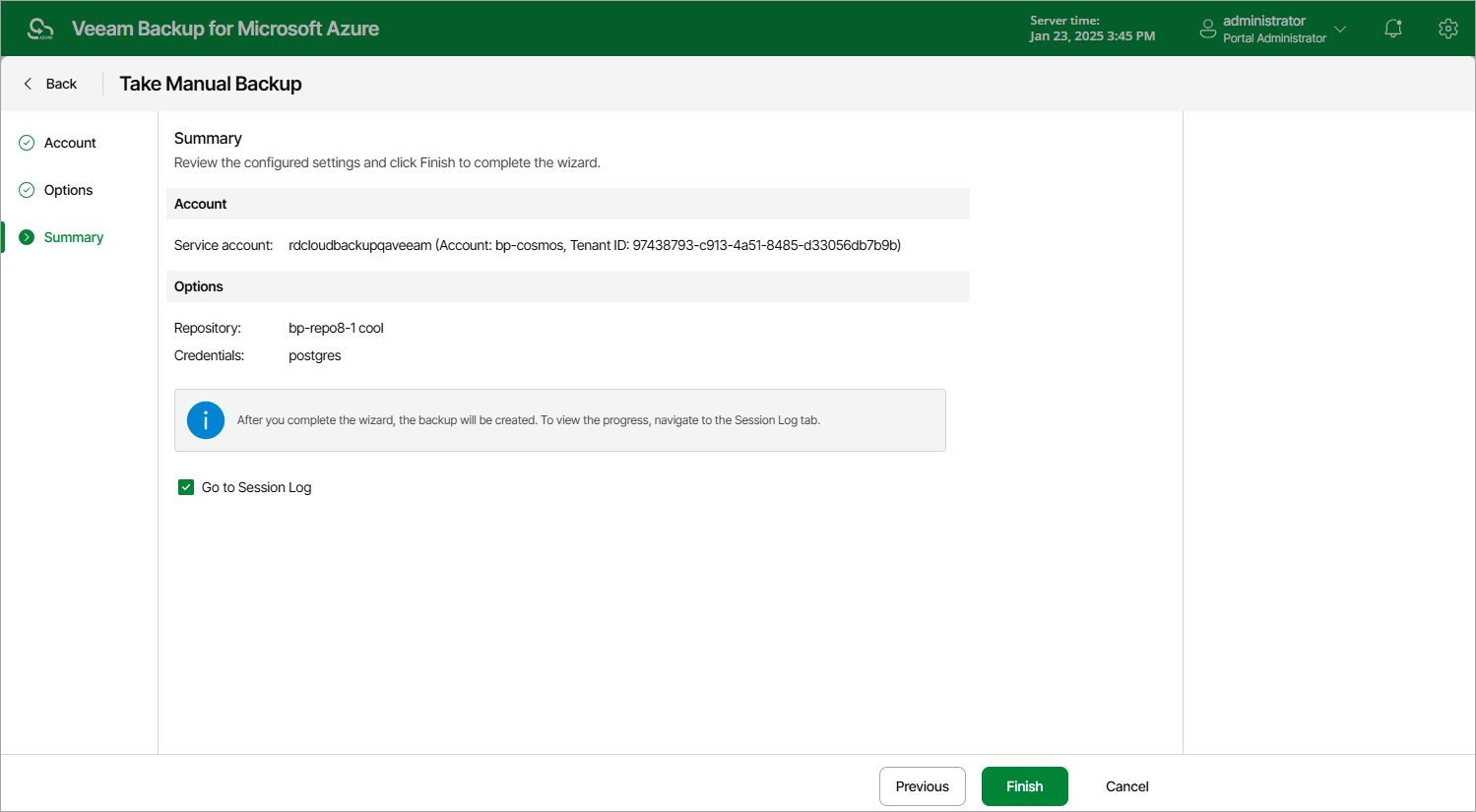The width and height of the screenshot is (1476, 812).
Task: Click the Cancel button
Action: [1127, 786]
